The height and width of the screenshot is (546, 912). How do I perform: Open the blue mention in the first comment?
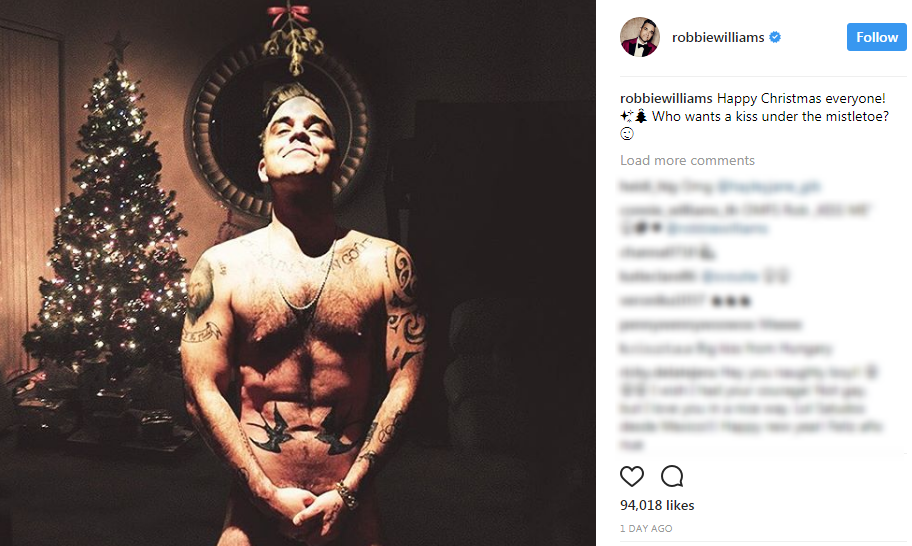(x=768, y=187)
